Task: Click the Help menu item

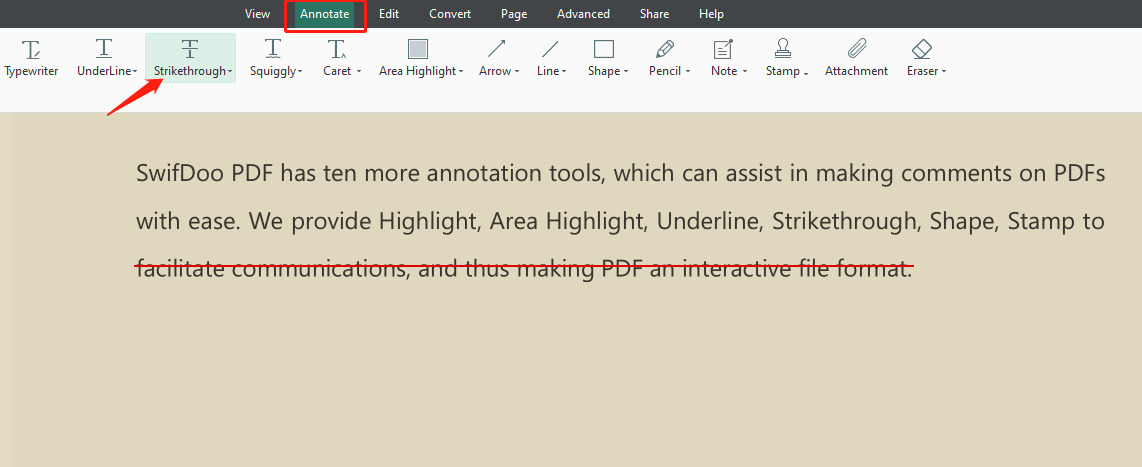Action: [x=711, y=14]
